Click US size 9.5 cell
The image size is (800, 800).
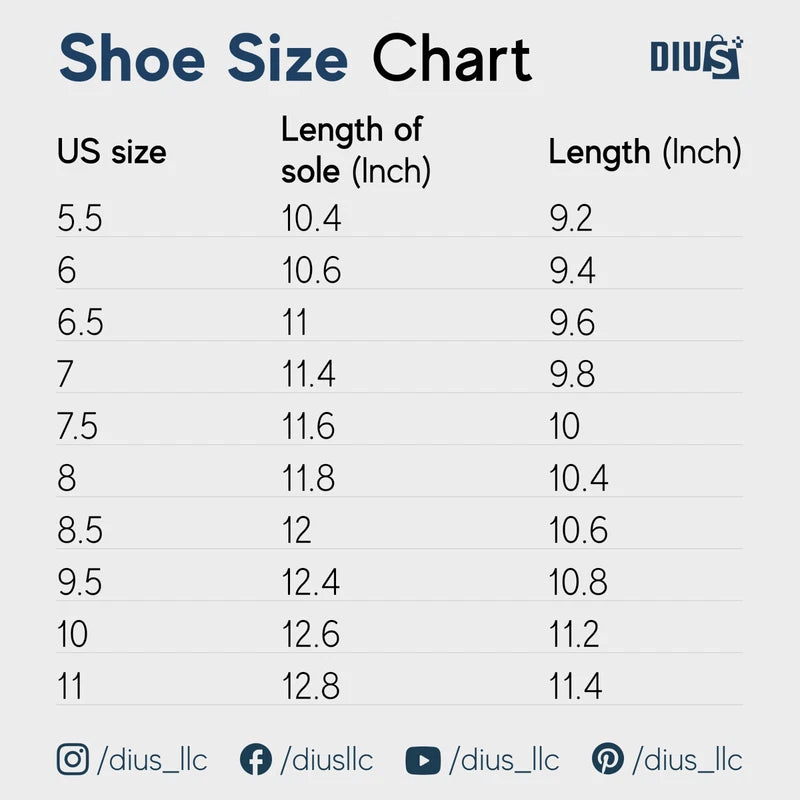click(80, 583)
